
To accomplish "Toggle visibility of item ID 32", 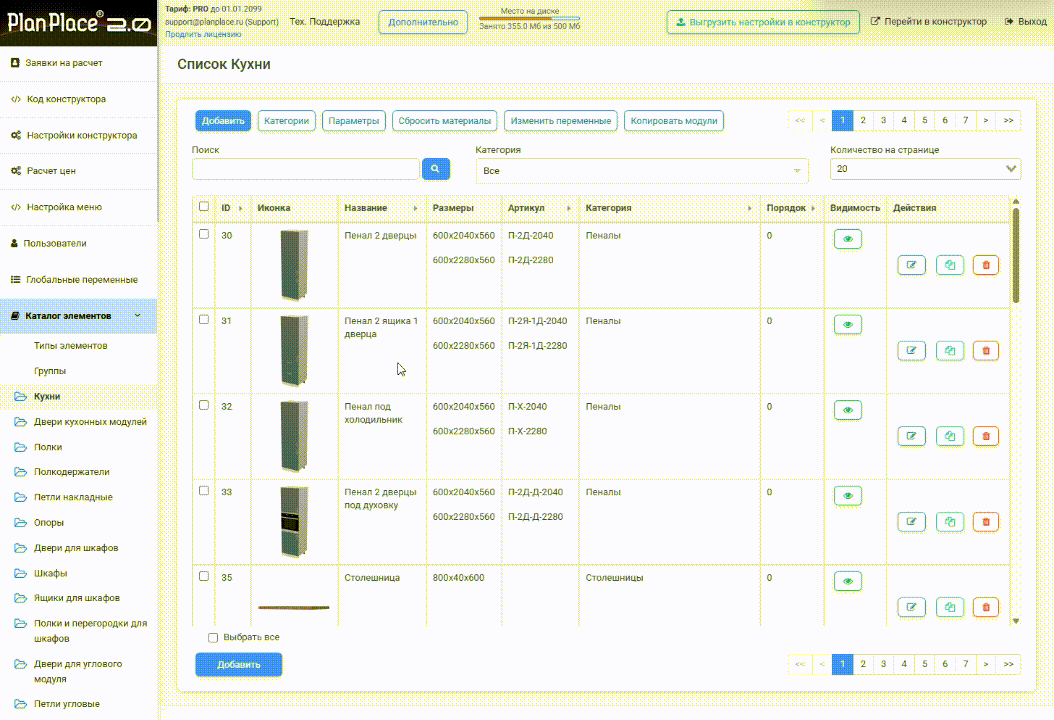I will 848,410.
